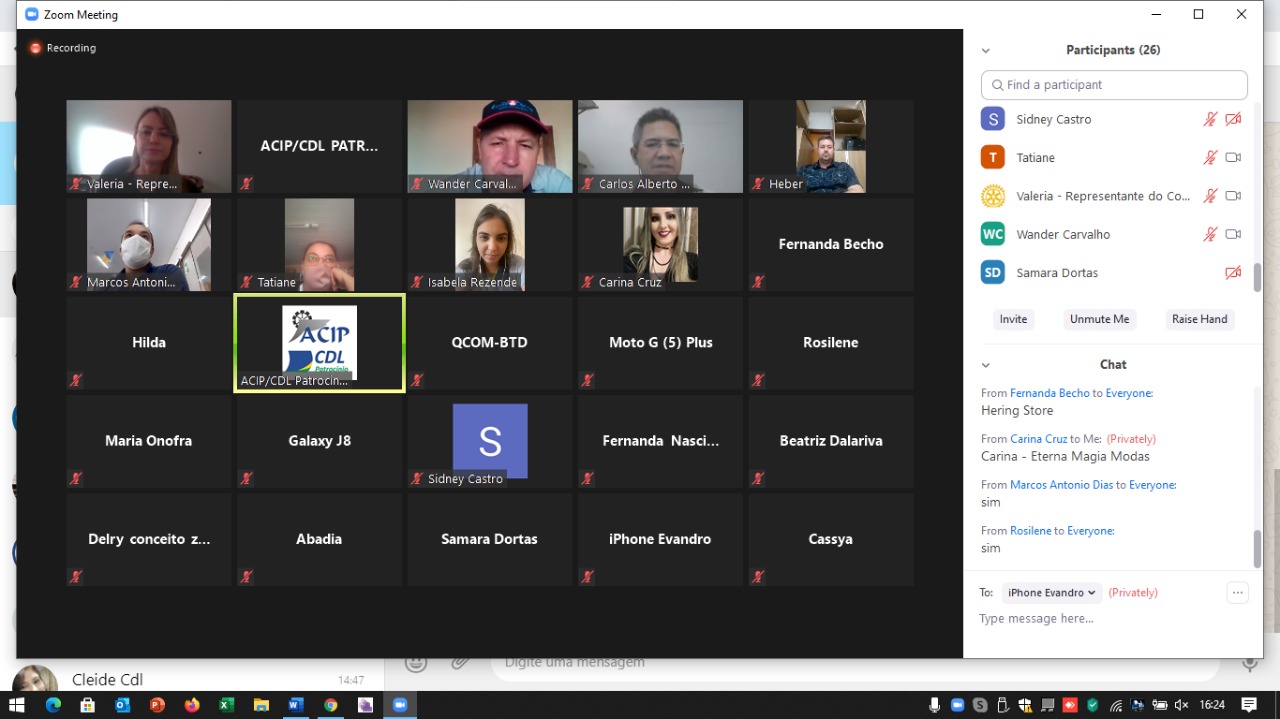The height and width of the screenshot is (719, 1280).
Task: Open the chat recipient dropdown iPhone Evandro
Action: coord(1051,593)
